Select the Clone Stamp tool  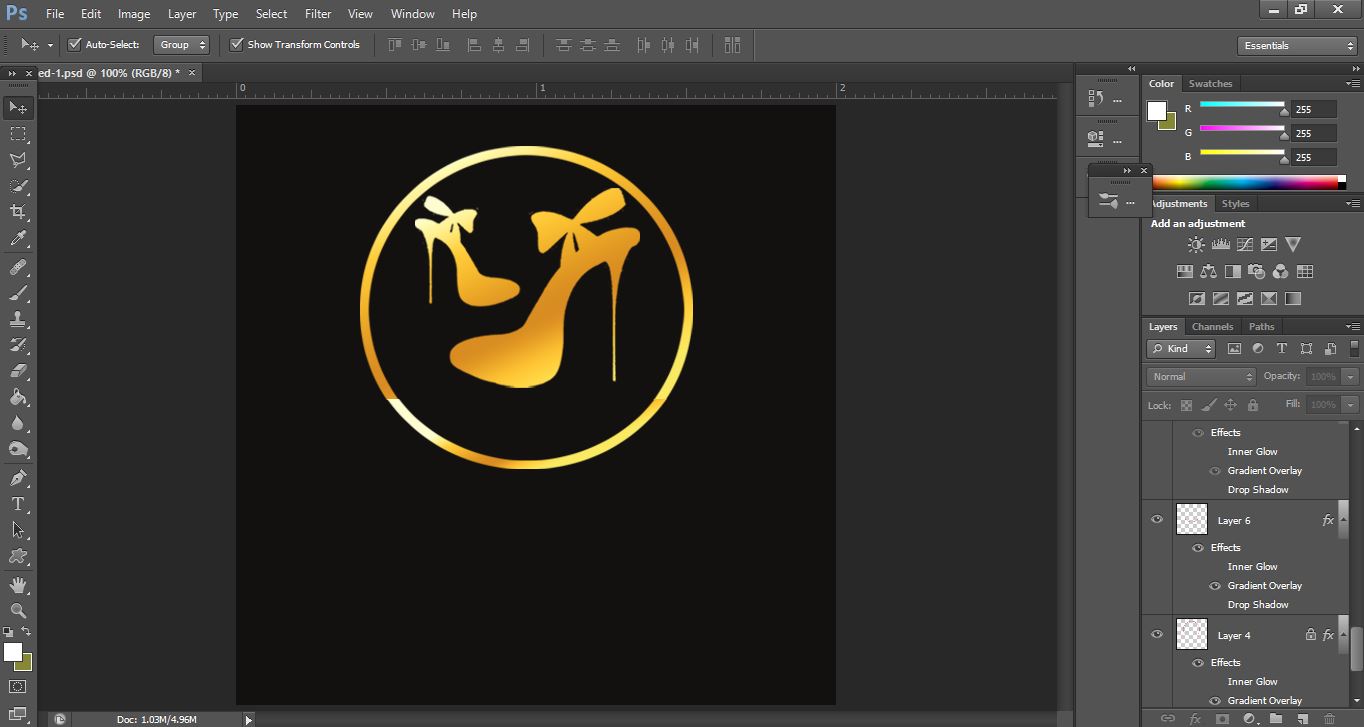[18, 319]
